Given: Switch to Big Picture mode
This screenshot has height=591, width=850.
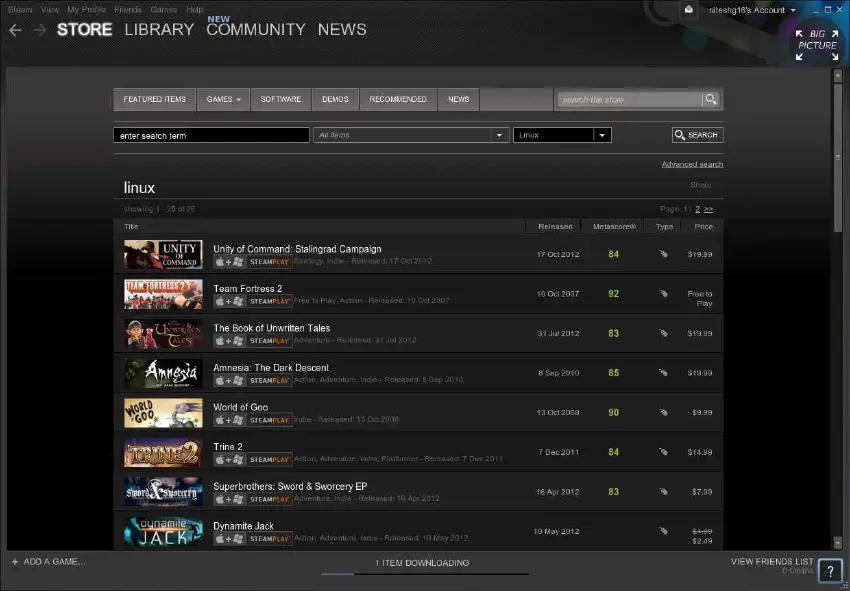Looking at the screenshot, I should tap(817, 45).
